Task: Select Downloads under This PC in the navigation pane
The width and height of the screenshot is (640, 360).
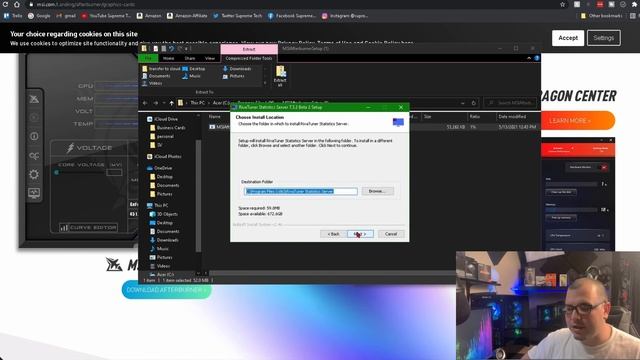Action: [164, 240]
